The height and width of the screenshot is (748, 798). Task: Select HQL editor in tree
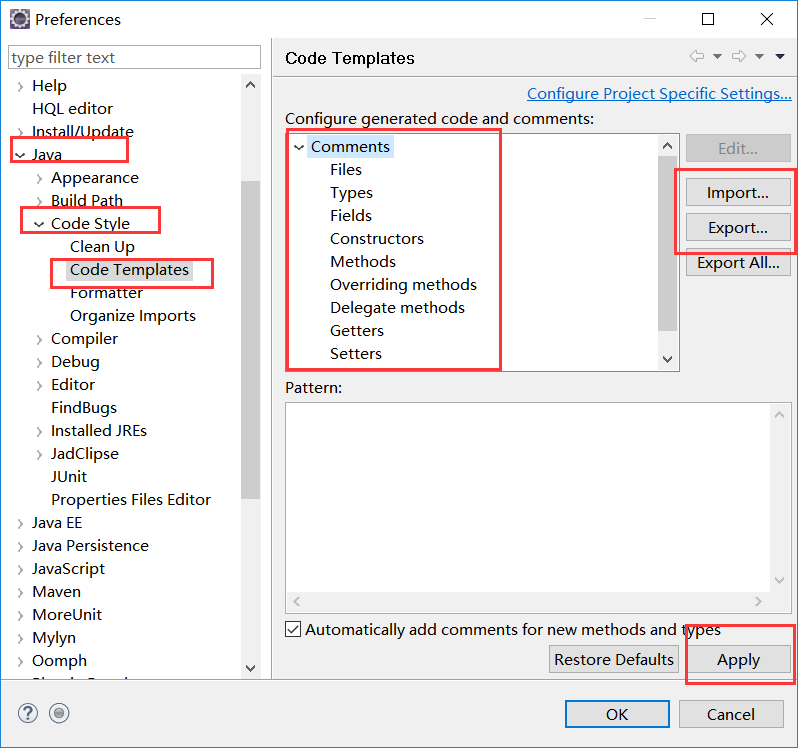click(x=72, y=109)
